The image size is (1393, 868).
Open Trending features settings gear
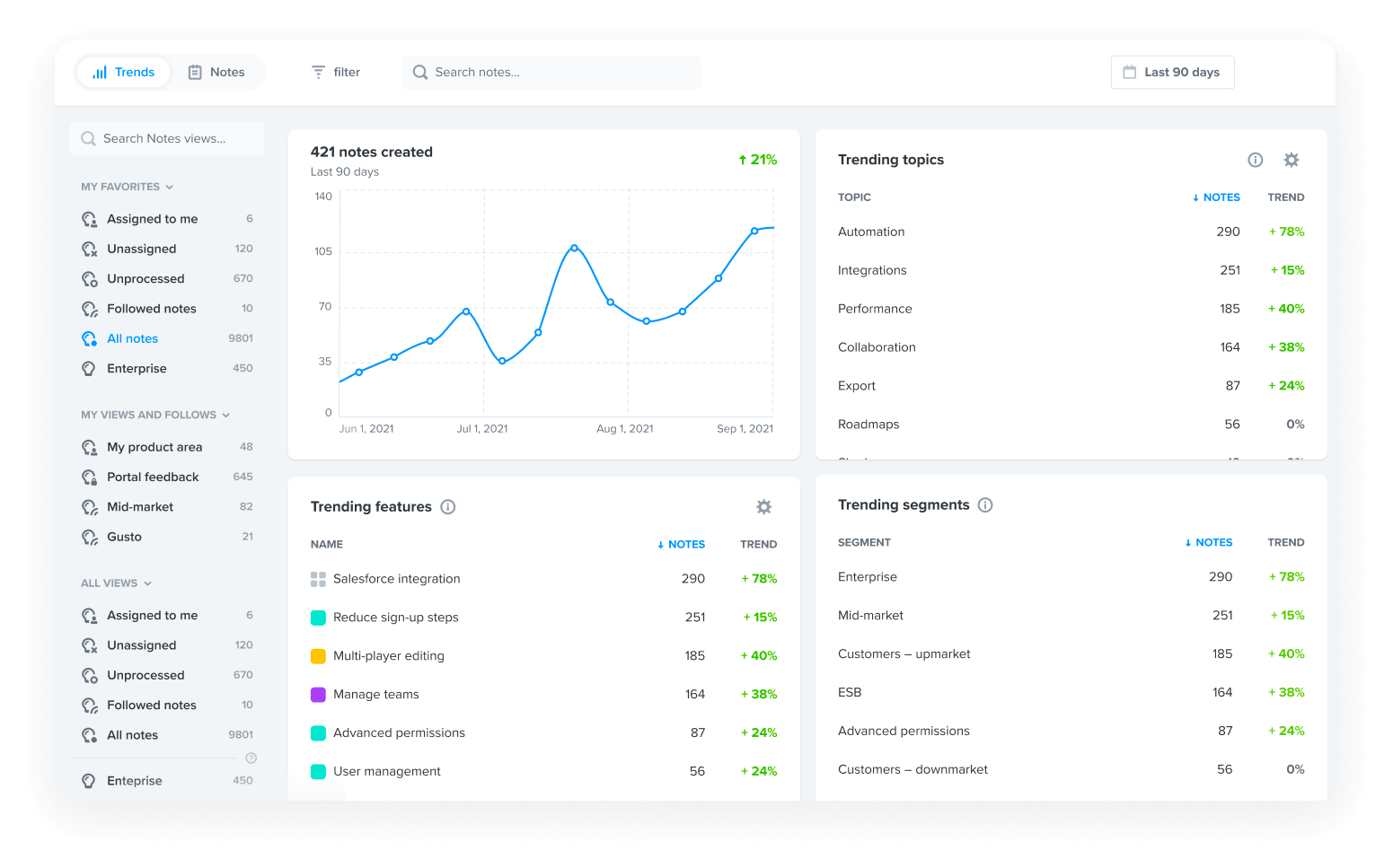tap(764, 506)
